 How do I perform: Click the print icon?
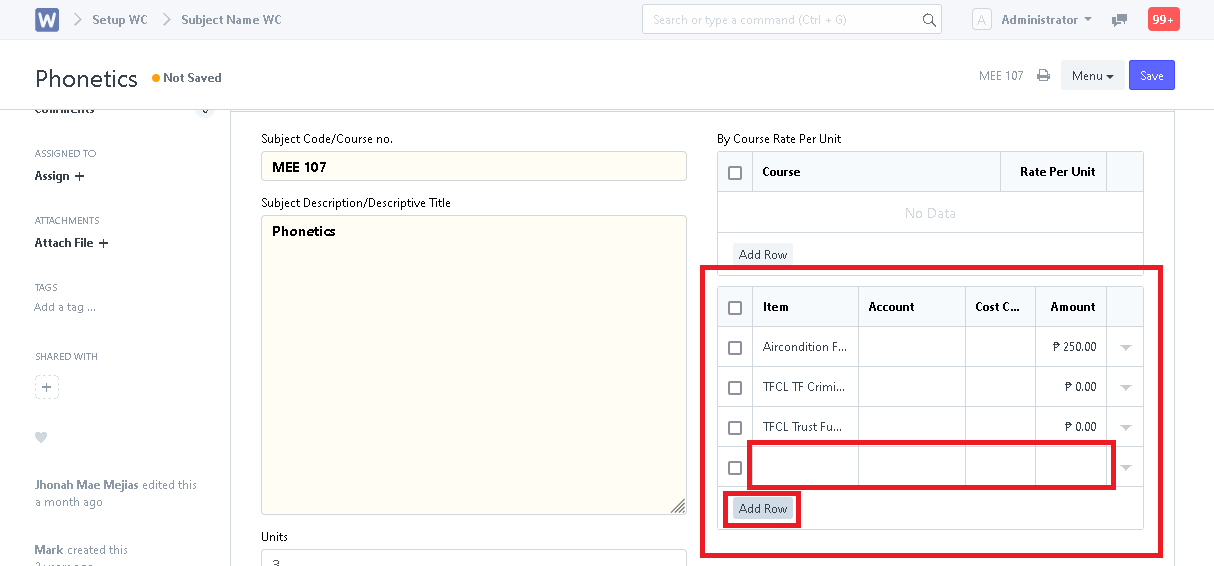click(x=1043, y=76)
